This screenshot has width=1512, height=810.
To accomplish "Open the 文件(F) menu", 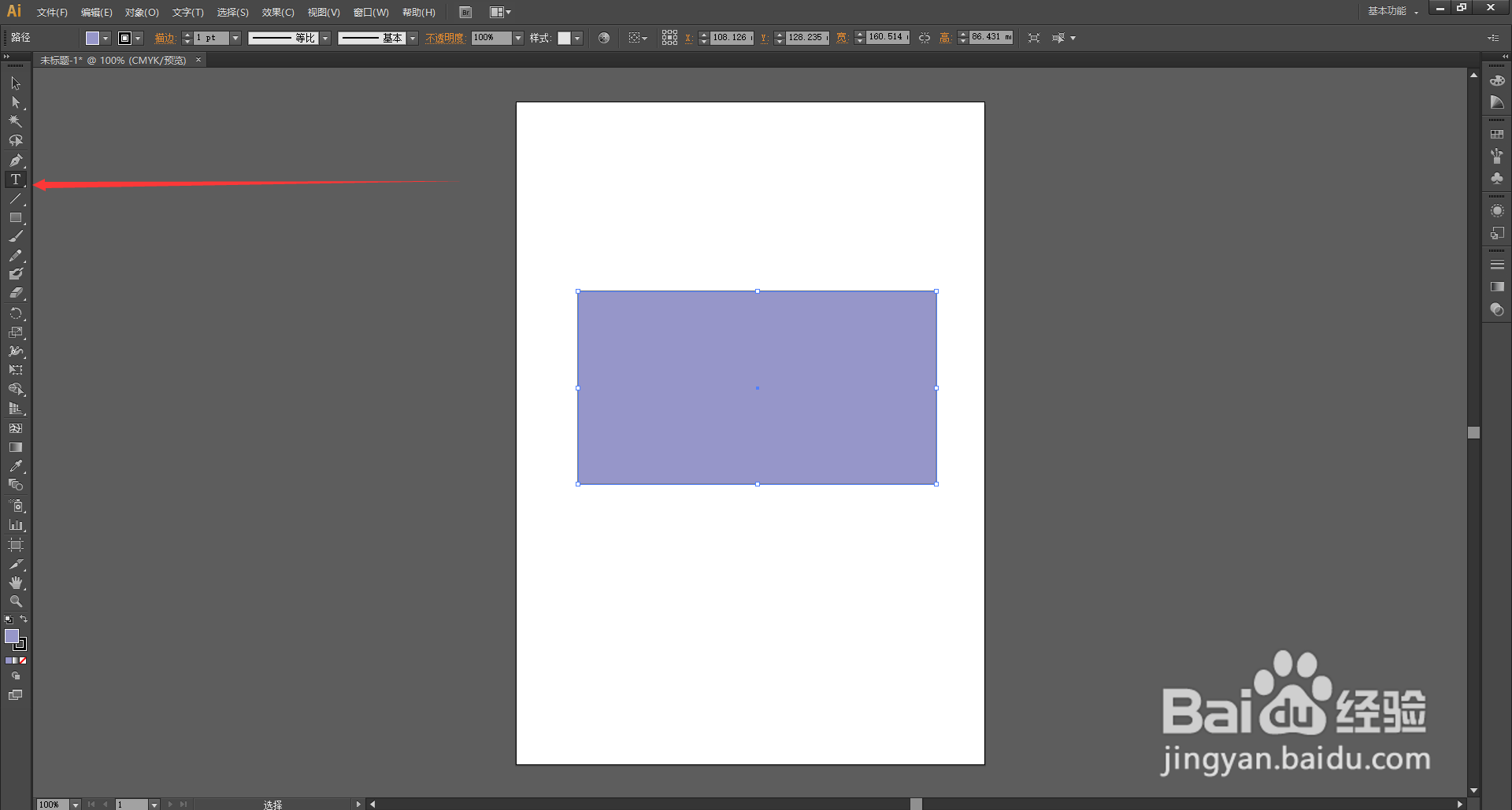I will point(52,13).
